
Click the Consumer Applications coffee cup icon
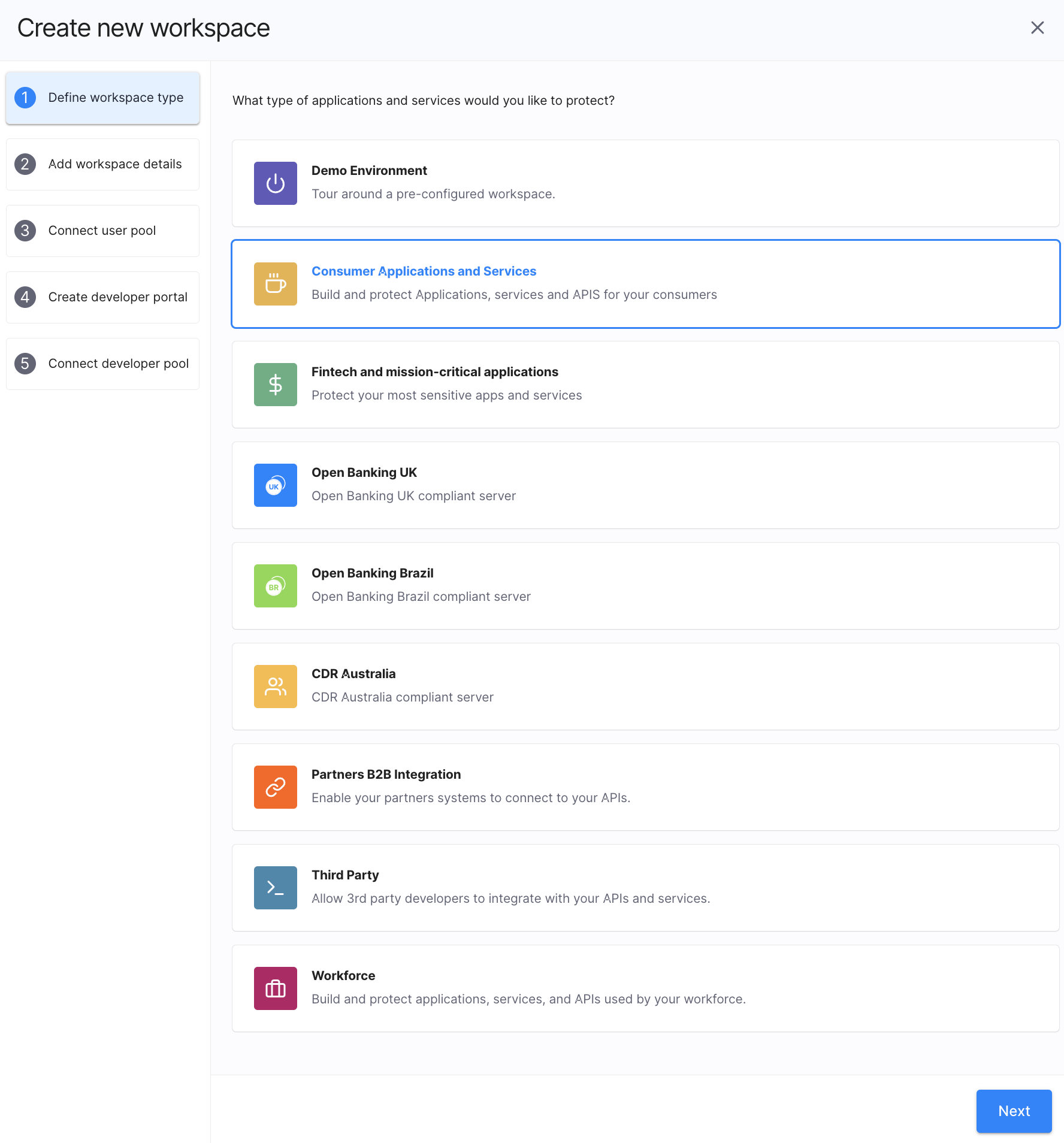coord(276,284)
